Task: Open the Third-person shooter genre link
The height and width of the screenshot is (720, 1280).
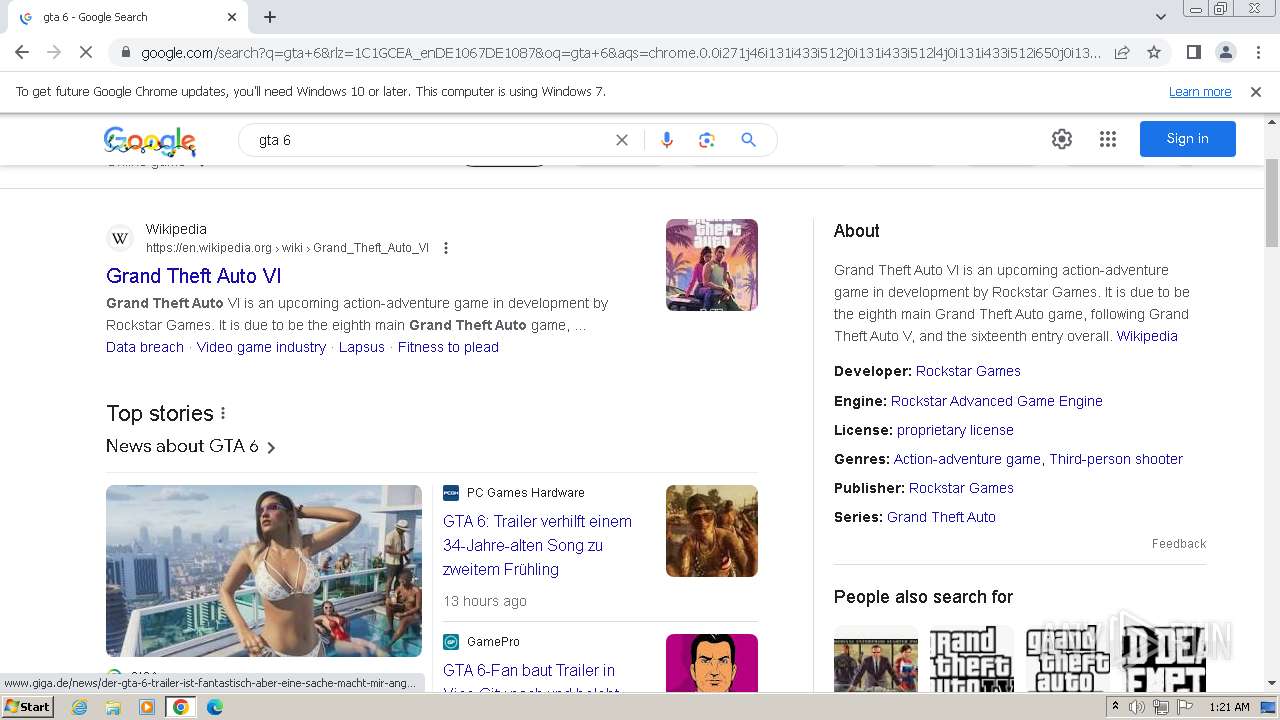Action: pyautogui.click(x=1116, y=459)
